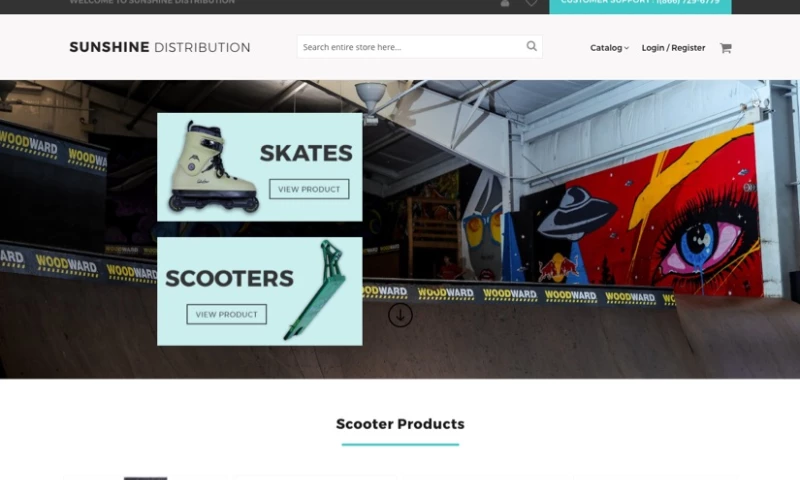Click View Product under Skates
Screen dimensions: 800x480
(x=309, y=189)
